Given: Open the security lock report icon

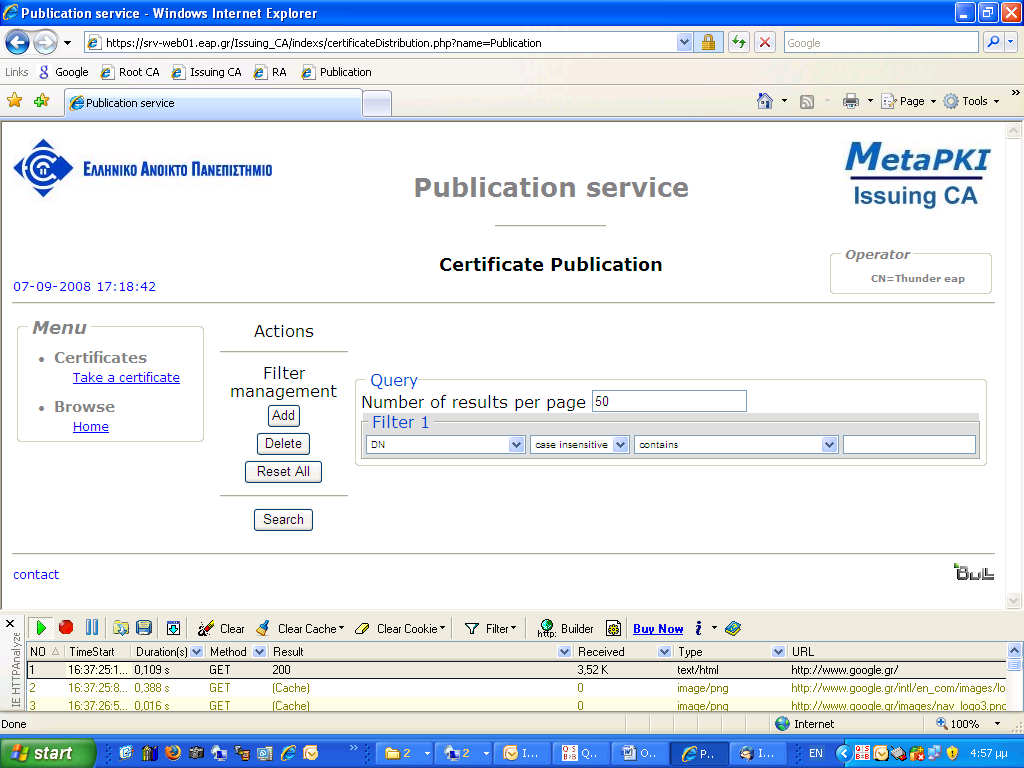Looking at the screenshot, I should pos(708,43).
